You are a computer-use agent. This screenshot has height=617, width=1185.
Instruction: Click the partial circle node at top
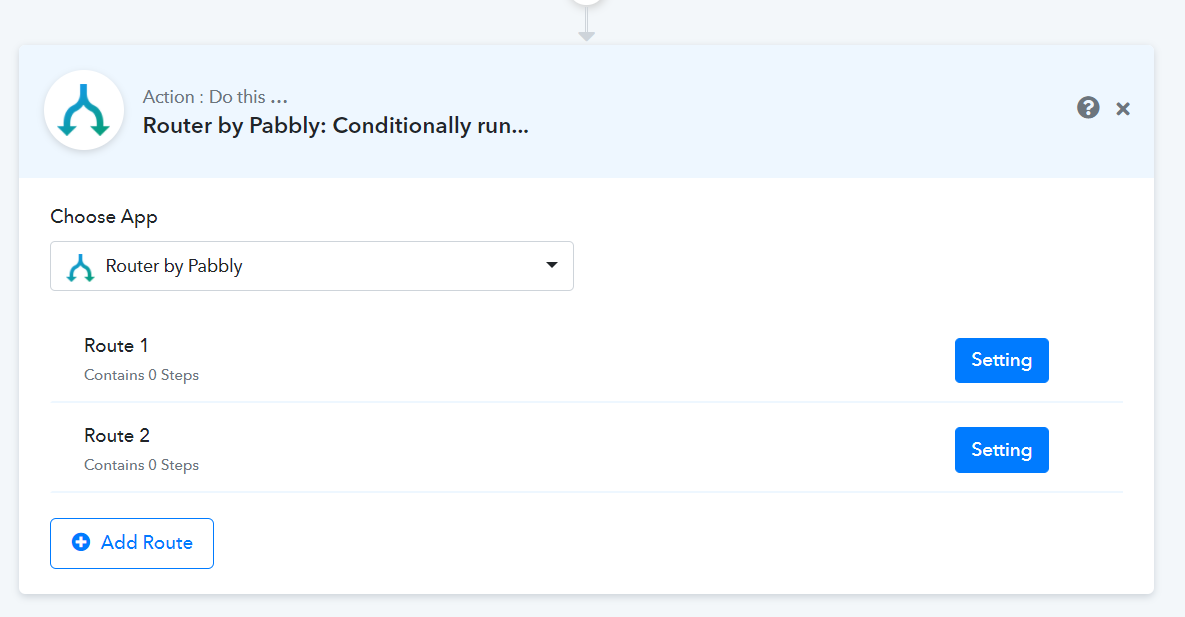coord(587,3)
